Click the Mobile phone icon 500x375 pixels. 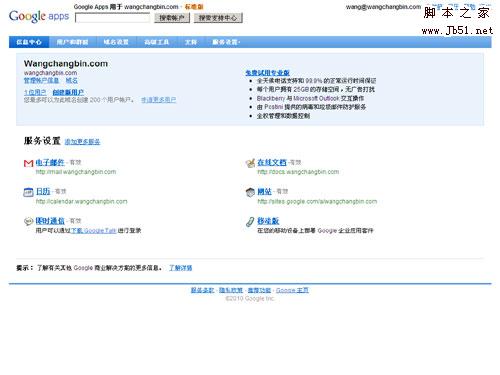click(250, 221)
